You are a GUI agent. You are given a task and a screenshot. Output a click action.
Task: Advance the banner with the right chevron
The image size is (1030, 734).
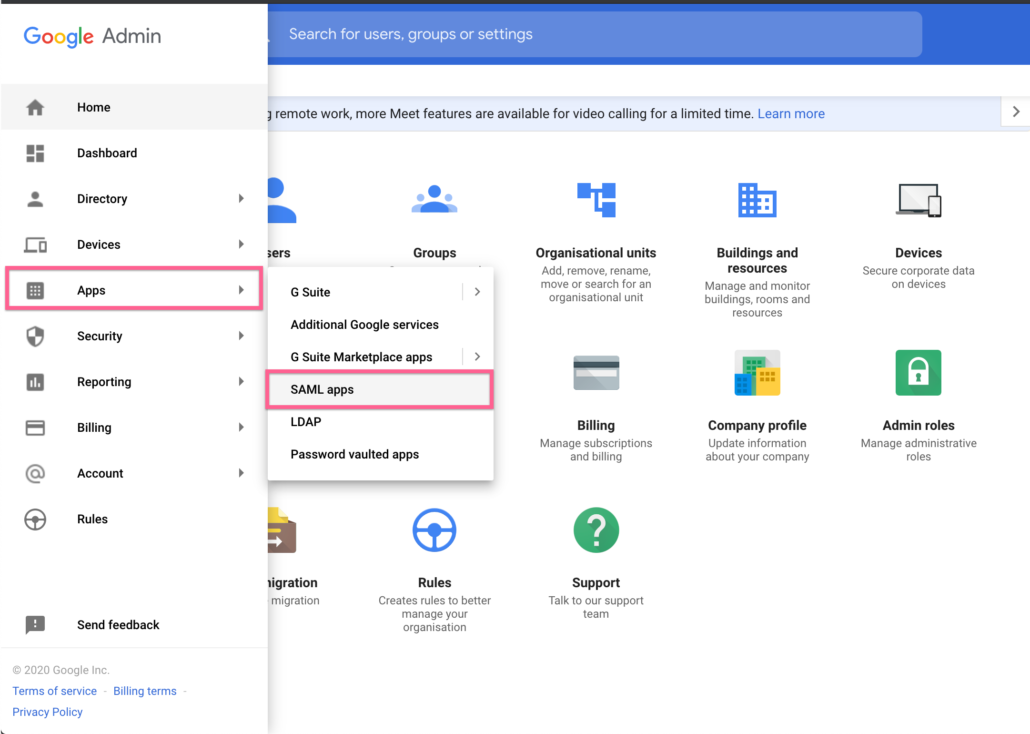(x=1016, y=112)
